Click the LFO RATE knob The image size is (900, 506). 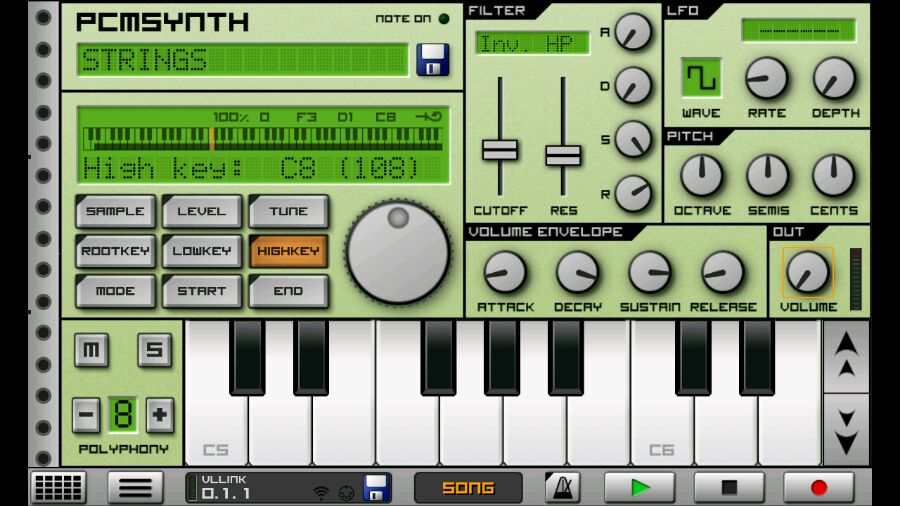[x=766, y=79]
